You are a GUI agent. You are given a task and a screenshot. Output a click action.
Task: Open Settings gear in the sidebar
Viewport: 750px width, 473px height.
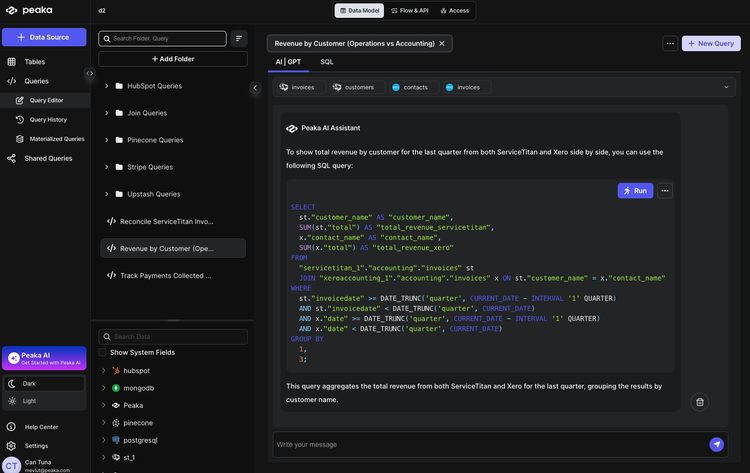click(x=36, y=445)
